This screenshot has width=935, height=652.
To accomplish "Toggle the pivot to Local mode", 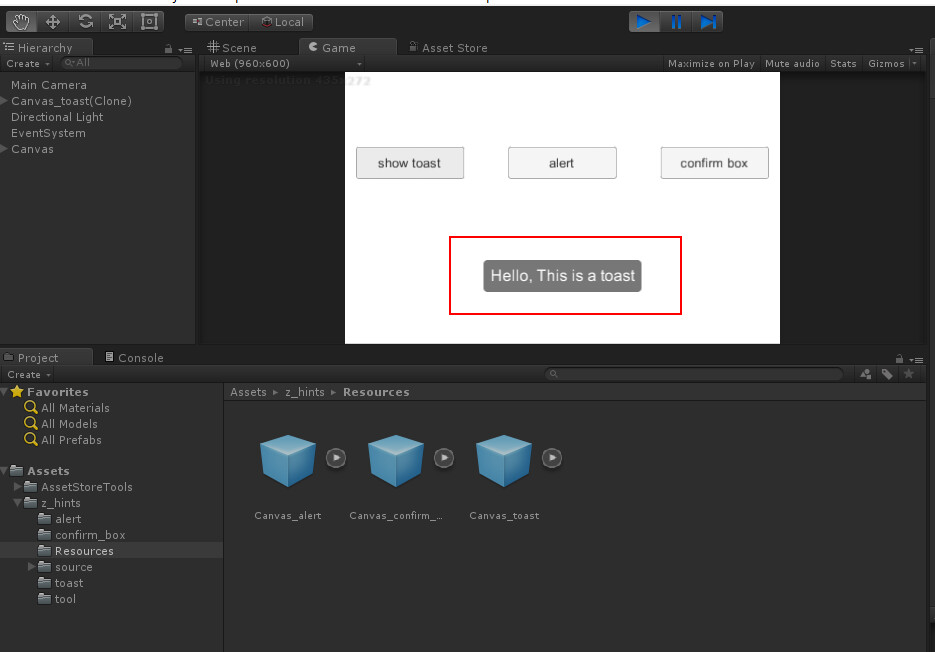I will point(287,21).
